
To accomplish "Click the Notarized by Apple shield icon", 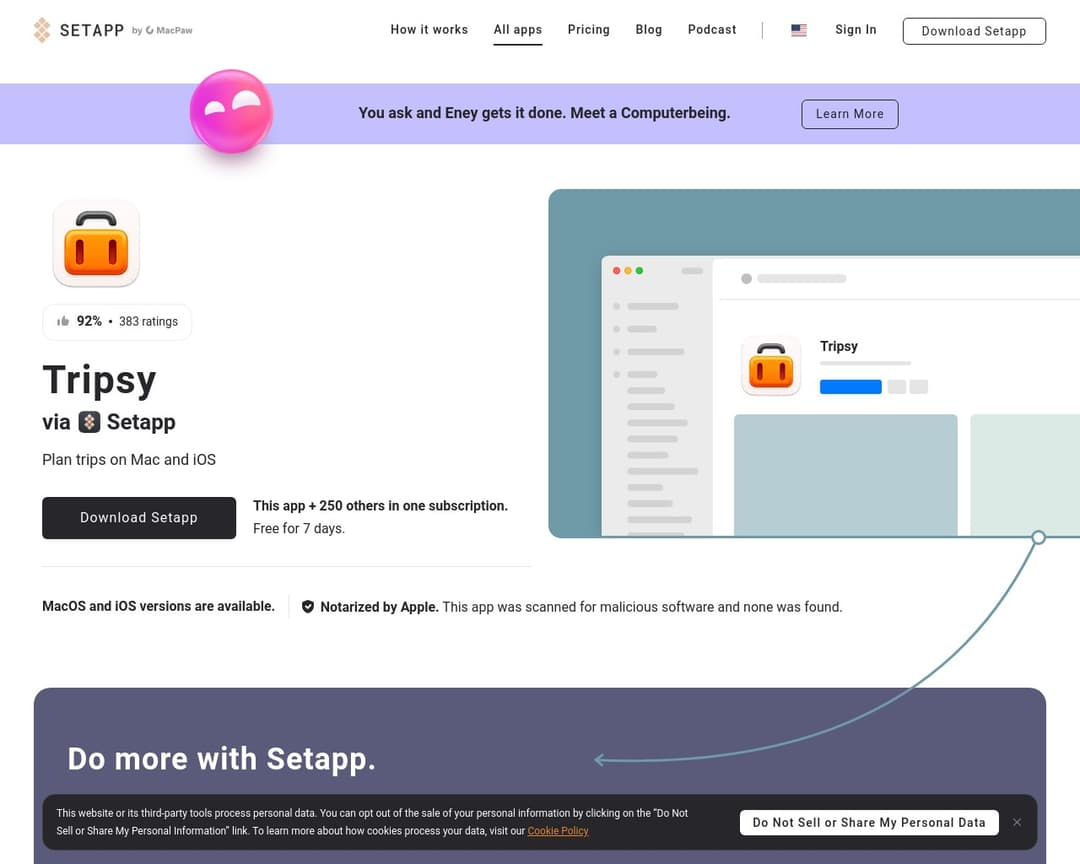I will click(308, 607).
